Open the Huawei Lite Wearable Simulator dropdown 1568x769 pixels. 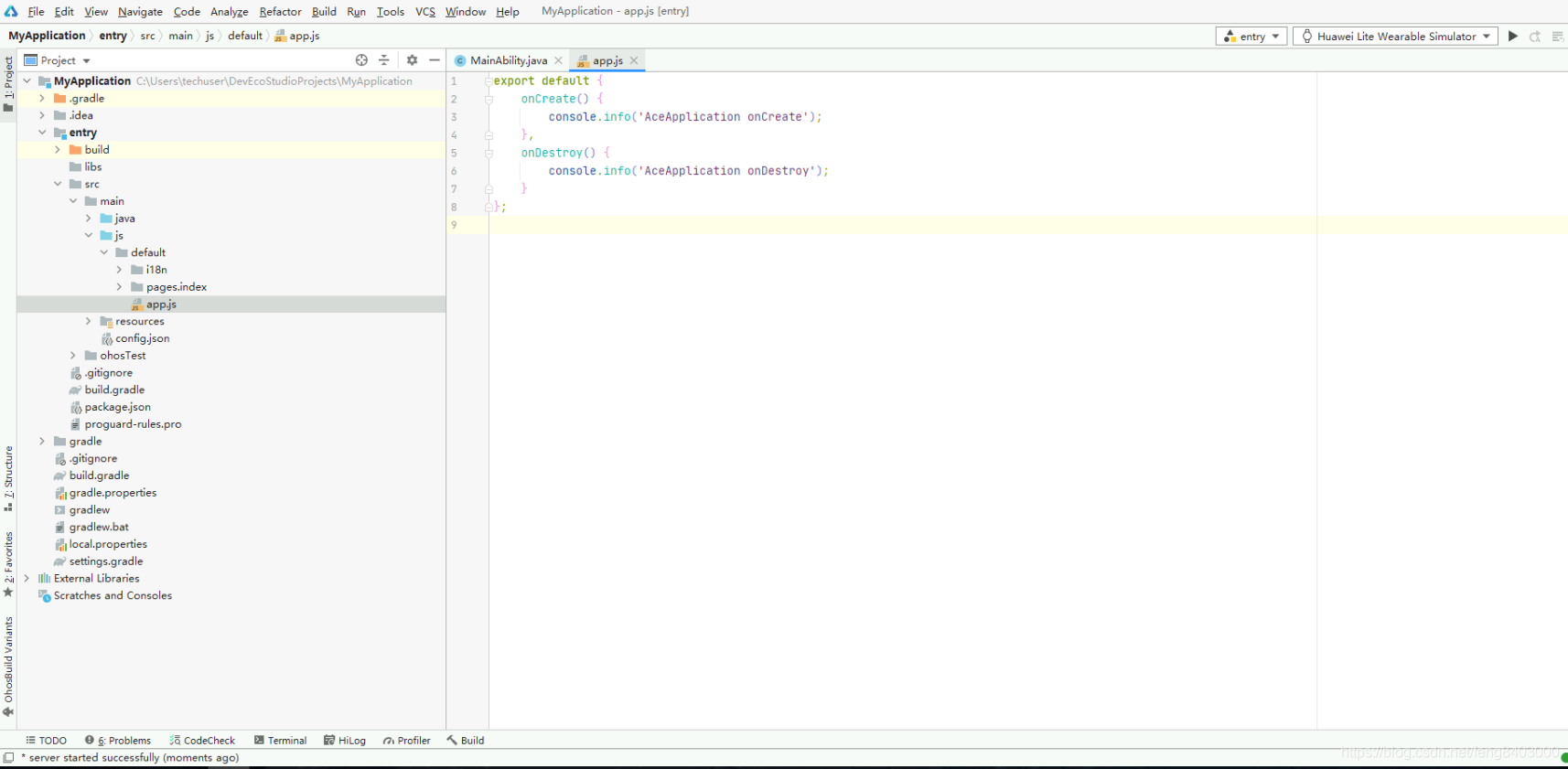coord(1395,36)
